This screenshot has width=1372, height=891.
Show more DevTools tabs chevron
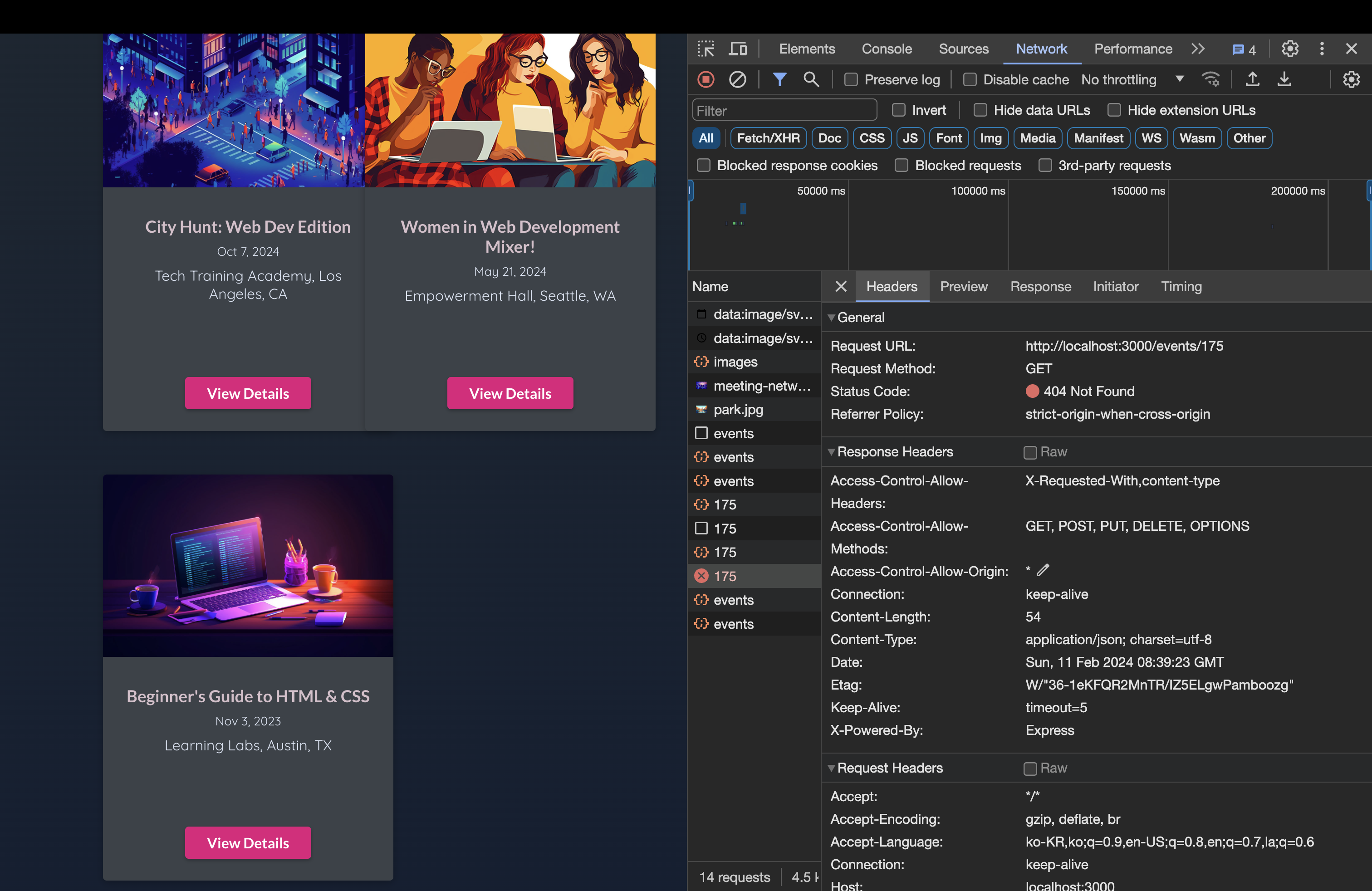click(1198, 49)
